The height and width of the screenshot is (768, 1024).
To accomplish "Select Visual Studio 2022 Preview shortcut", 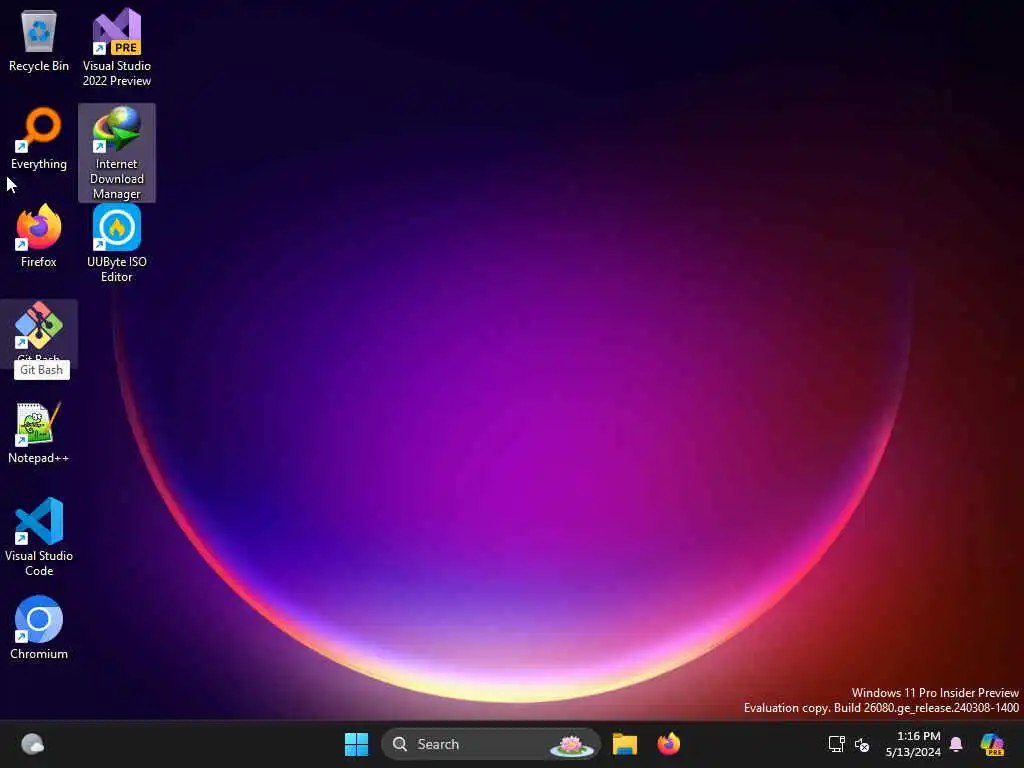I will coord(117,48).
